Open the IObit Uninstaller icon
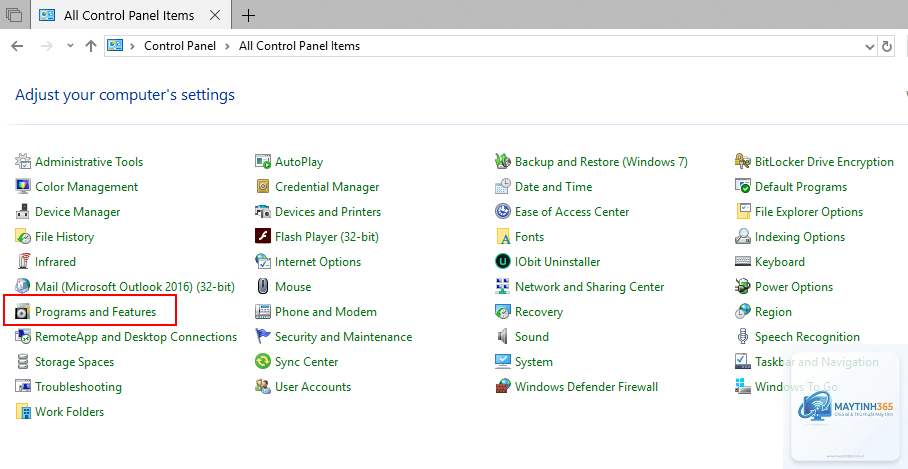This screenshot has width=908, height=469. point(503,261)
